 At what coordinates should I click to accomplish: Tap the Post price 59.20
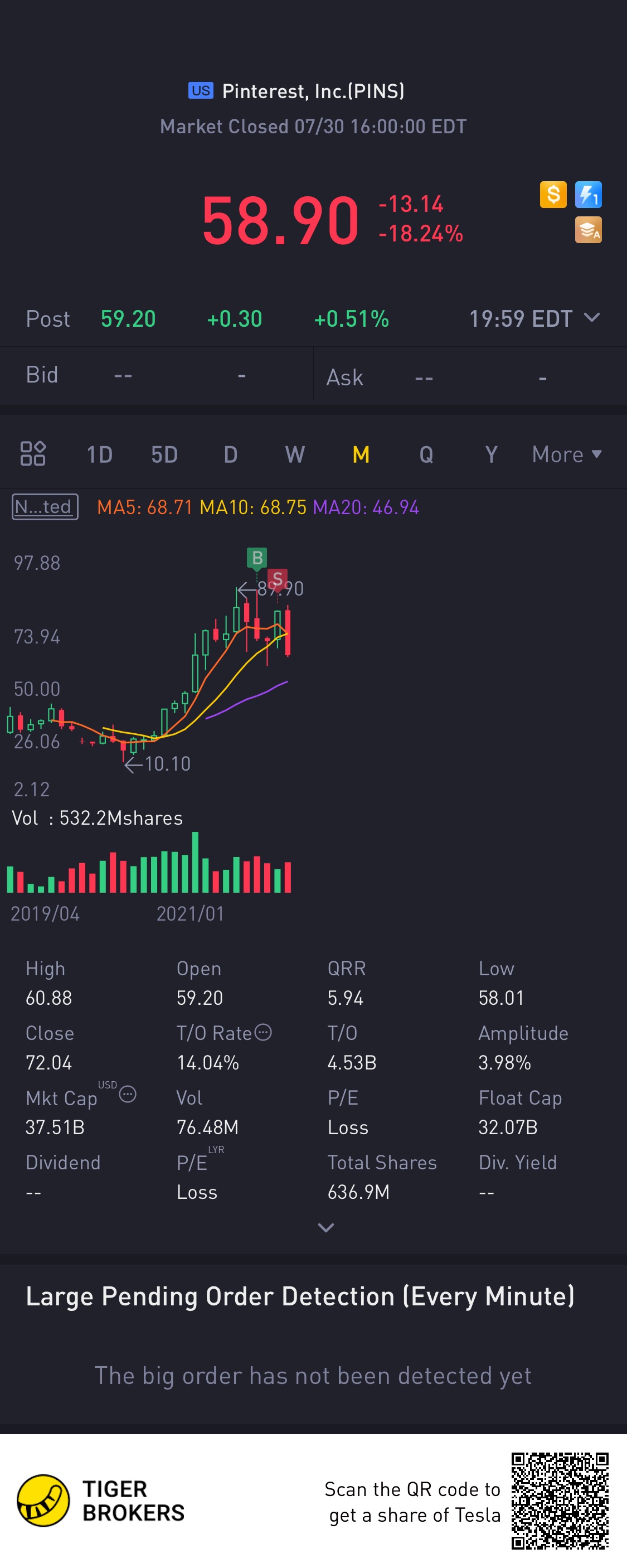[128, 318]
